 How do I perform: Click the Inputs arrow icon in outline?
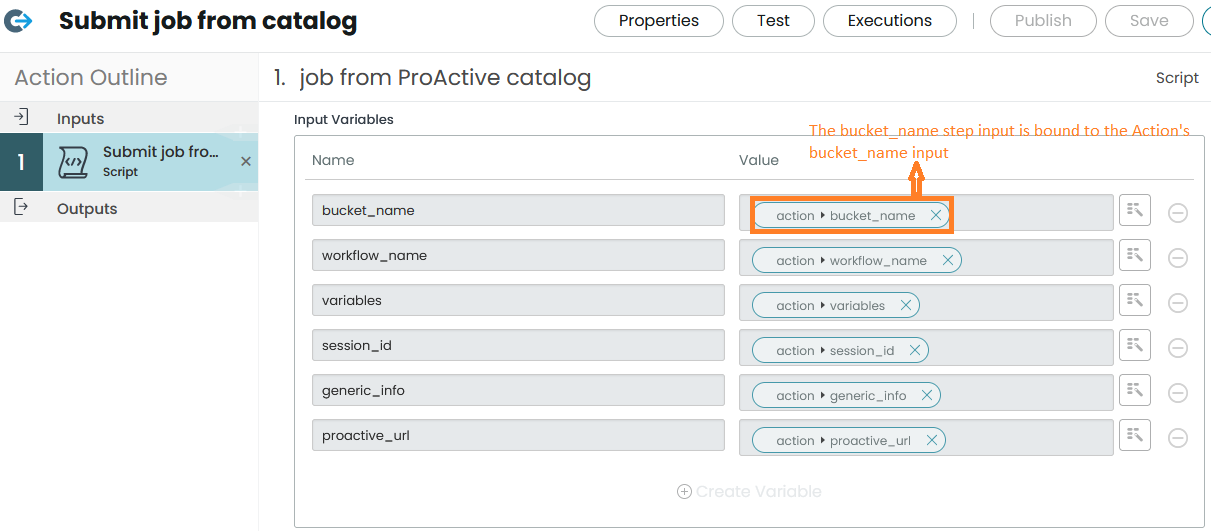[x=21, y=117]
